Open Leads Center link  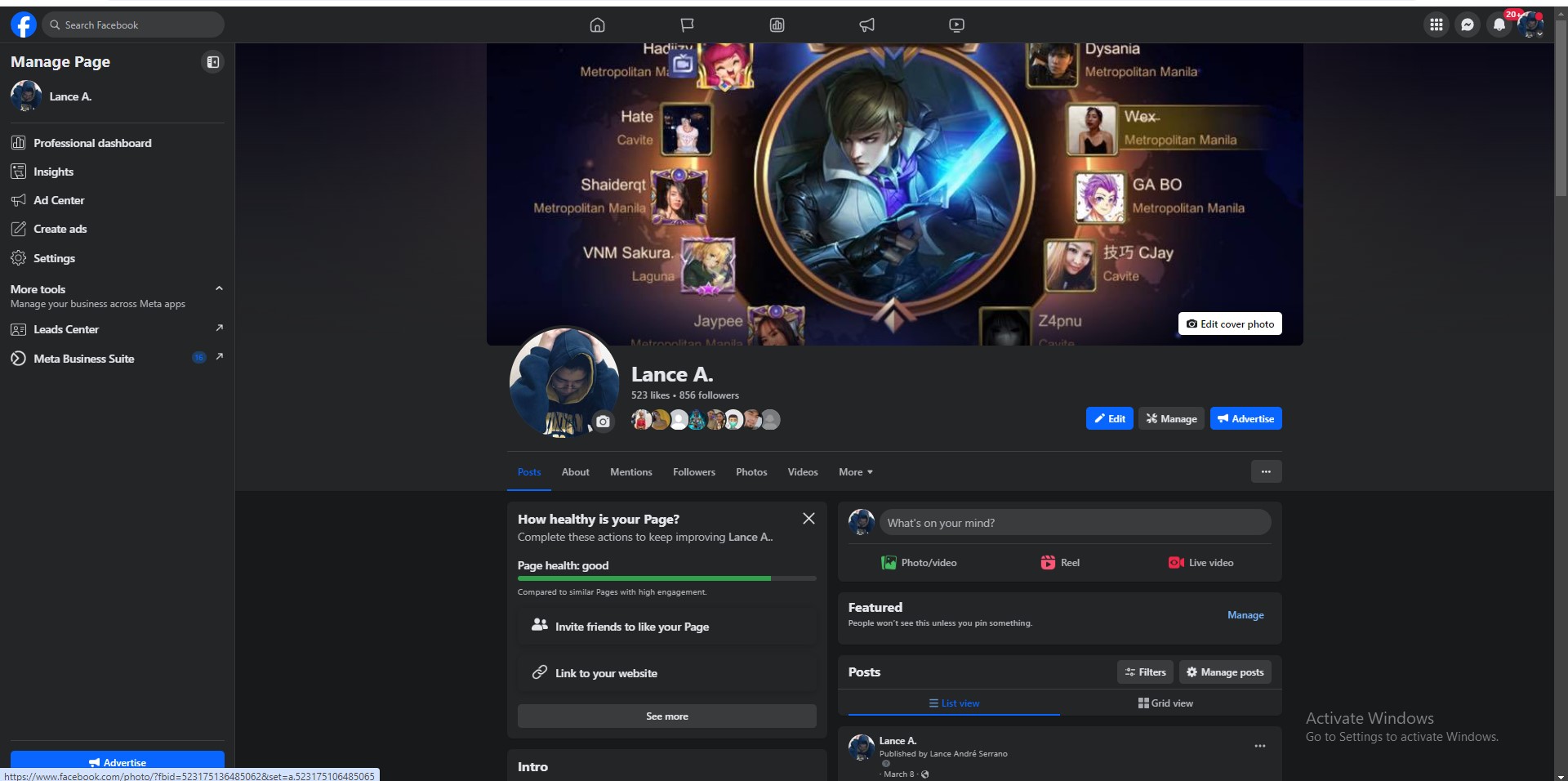click(x=117, y=329)
